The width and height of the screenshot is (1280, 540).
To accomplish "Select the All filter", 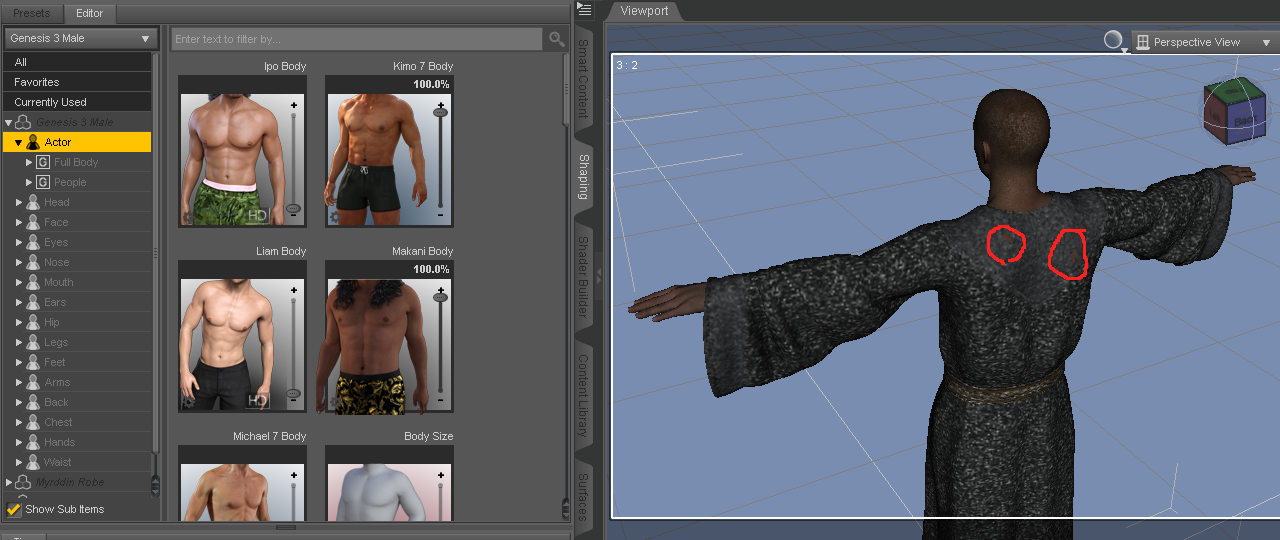I will pyautogui.click(x=77, y=62).
